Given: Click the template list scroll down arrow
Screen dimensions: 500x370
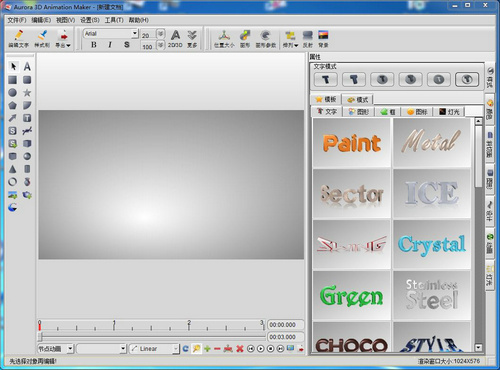Looking at the screenshot, I should tap(478, 348).
